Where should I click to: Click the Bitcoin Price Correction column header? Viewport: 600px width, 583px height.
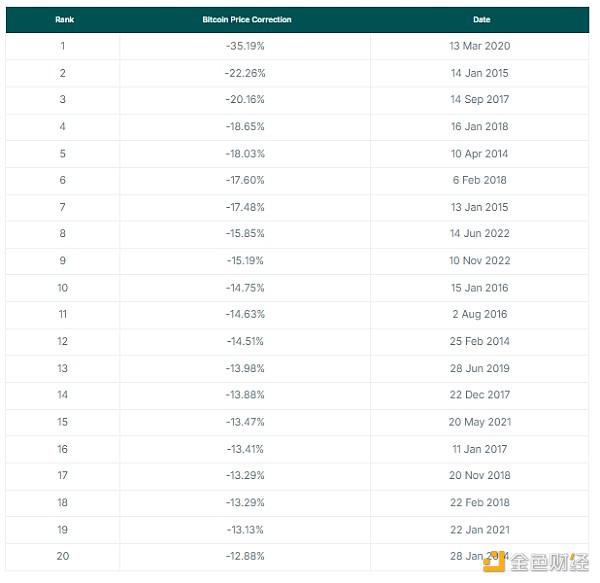point(245,19)
